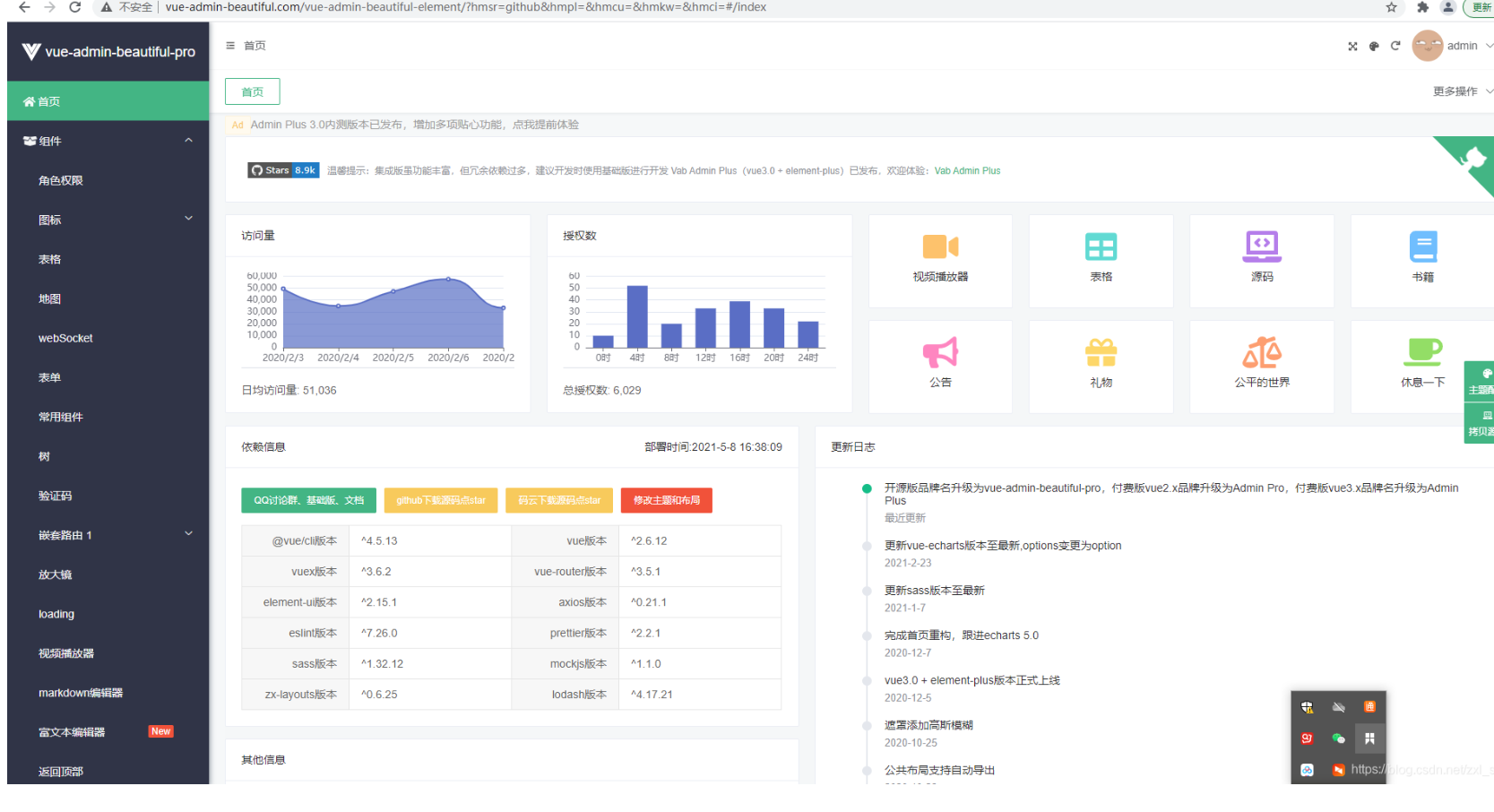Toggle fullscreen mode icon in header
1494x812 pixels.
click(x=1352, y=46)
